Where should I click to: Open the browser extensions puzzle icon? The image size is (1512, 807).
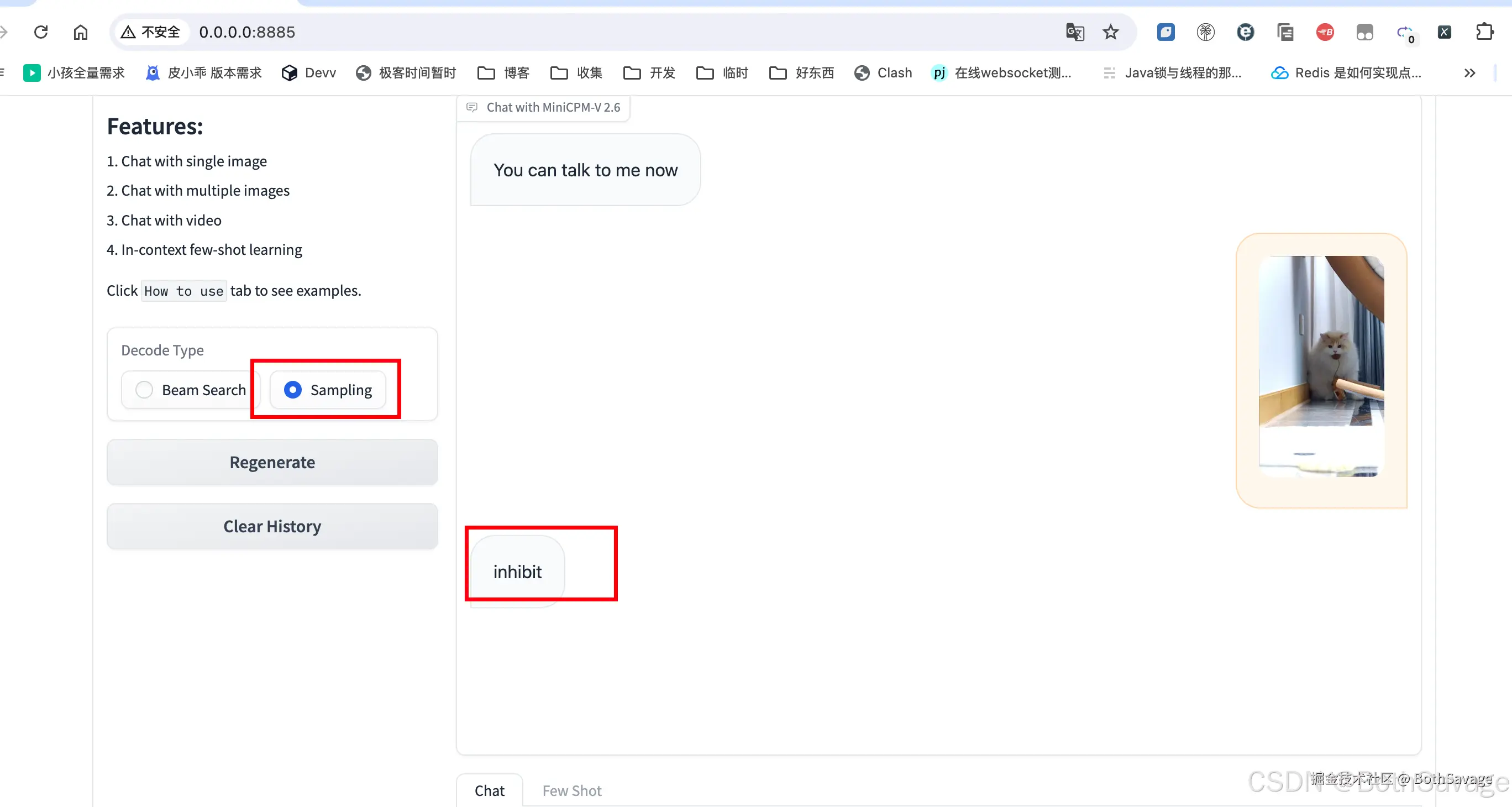[1484, 32]
